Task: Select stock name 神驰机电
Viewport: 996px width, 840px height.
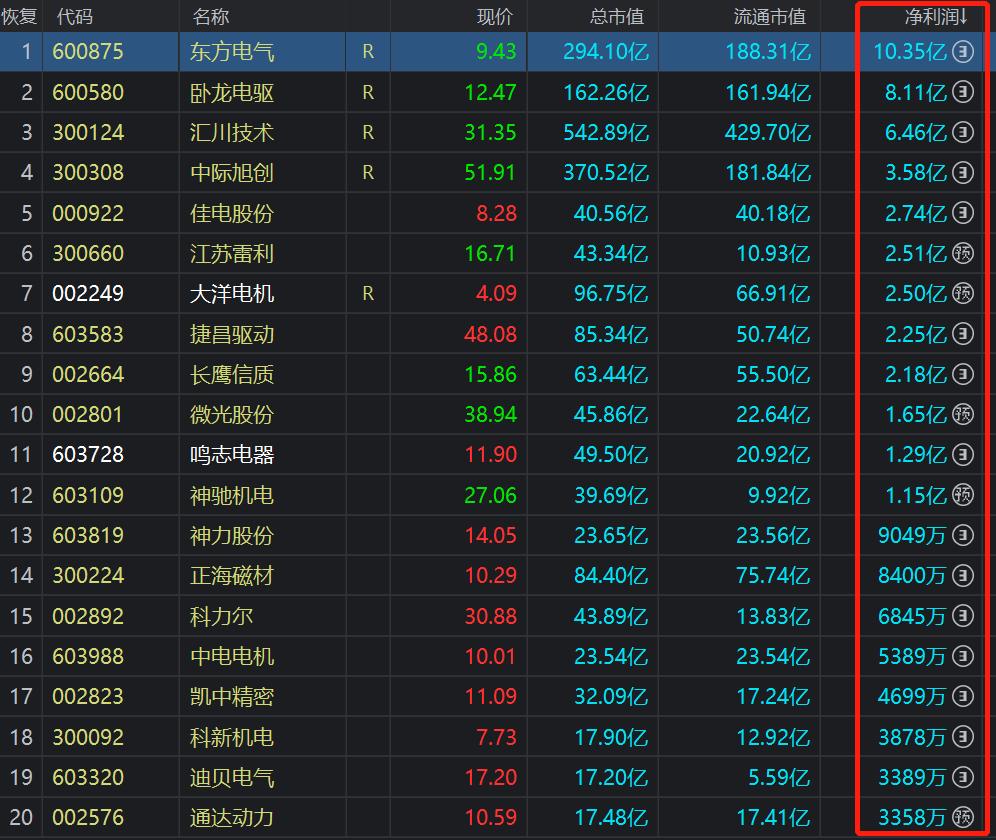Action: (x=232, y=495)
